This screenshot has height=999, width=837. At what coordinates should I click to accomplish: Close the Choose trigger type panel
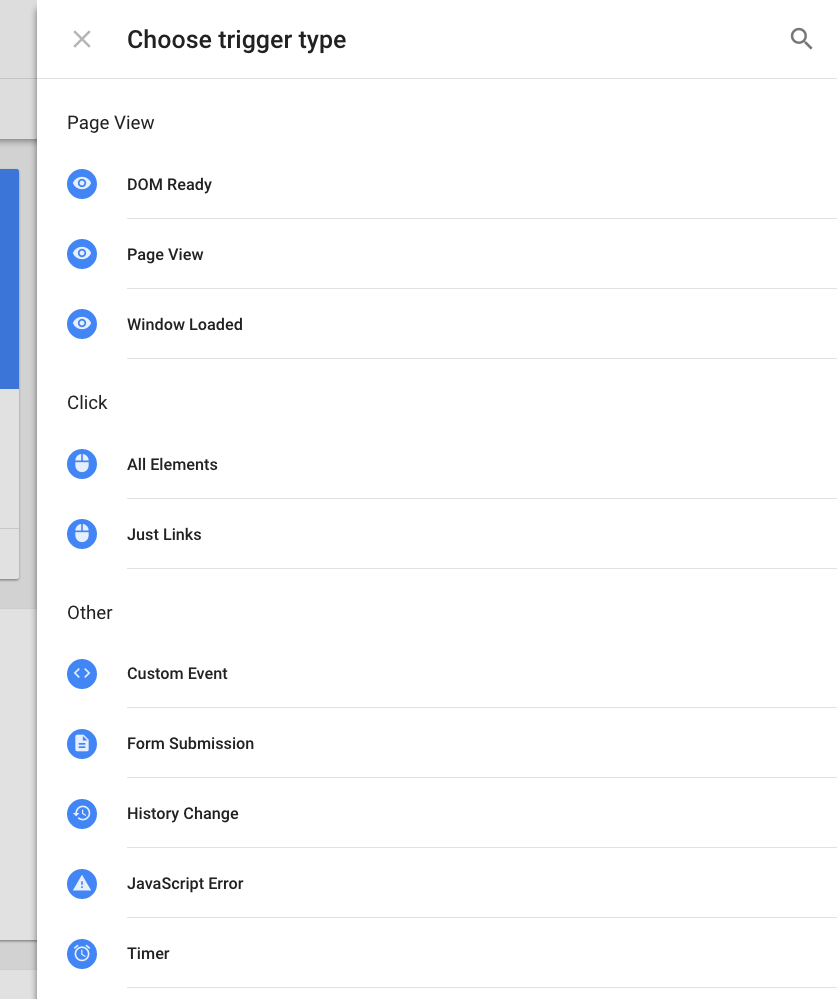82,39
